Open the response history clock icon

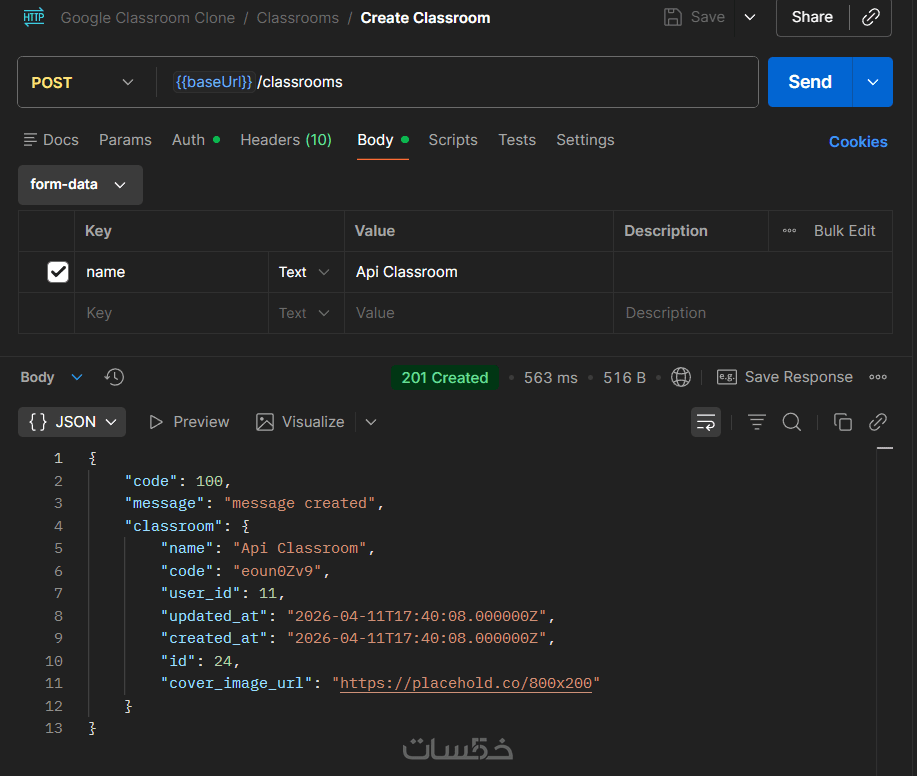click(x=115, y=377)
